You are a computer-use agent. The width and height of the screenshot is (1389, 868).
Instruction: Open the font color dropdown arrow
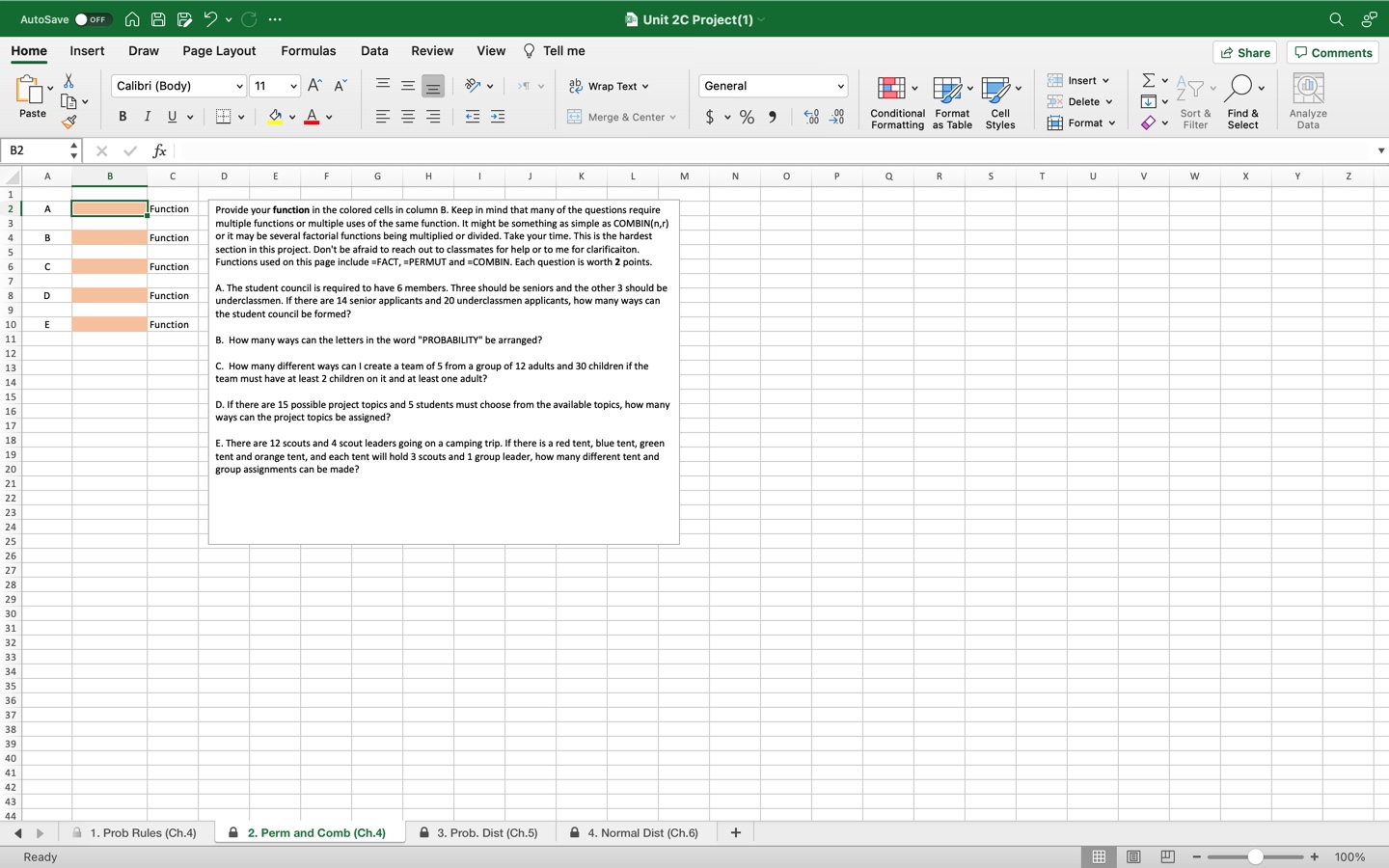pos(329,118)
